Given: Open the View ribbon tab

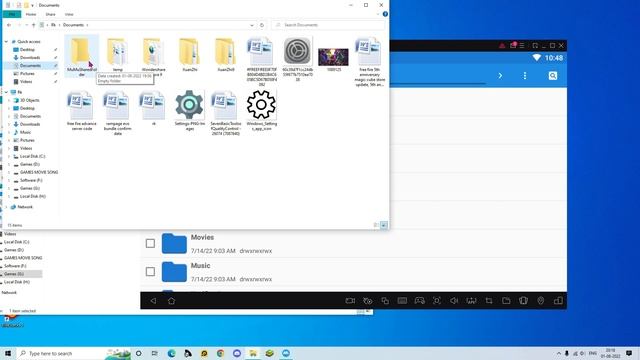Looking at the screenshot, I should [69, 14].
